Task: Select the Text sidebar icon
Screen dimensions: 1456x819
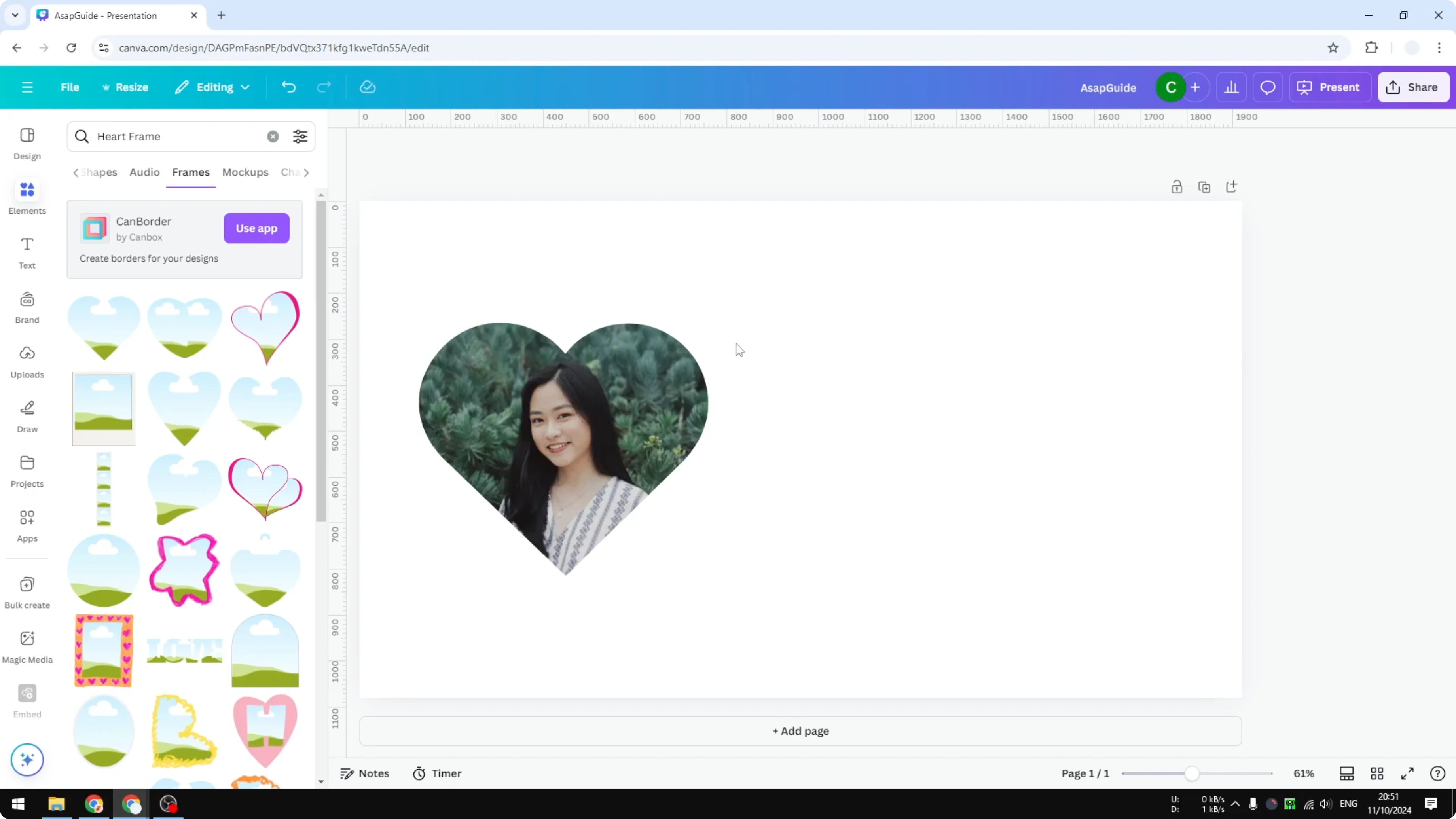Action: click(27, 251)
